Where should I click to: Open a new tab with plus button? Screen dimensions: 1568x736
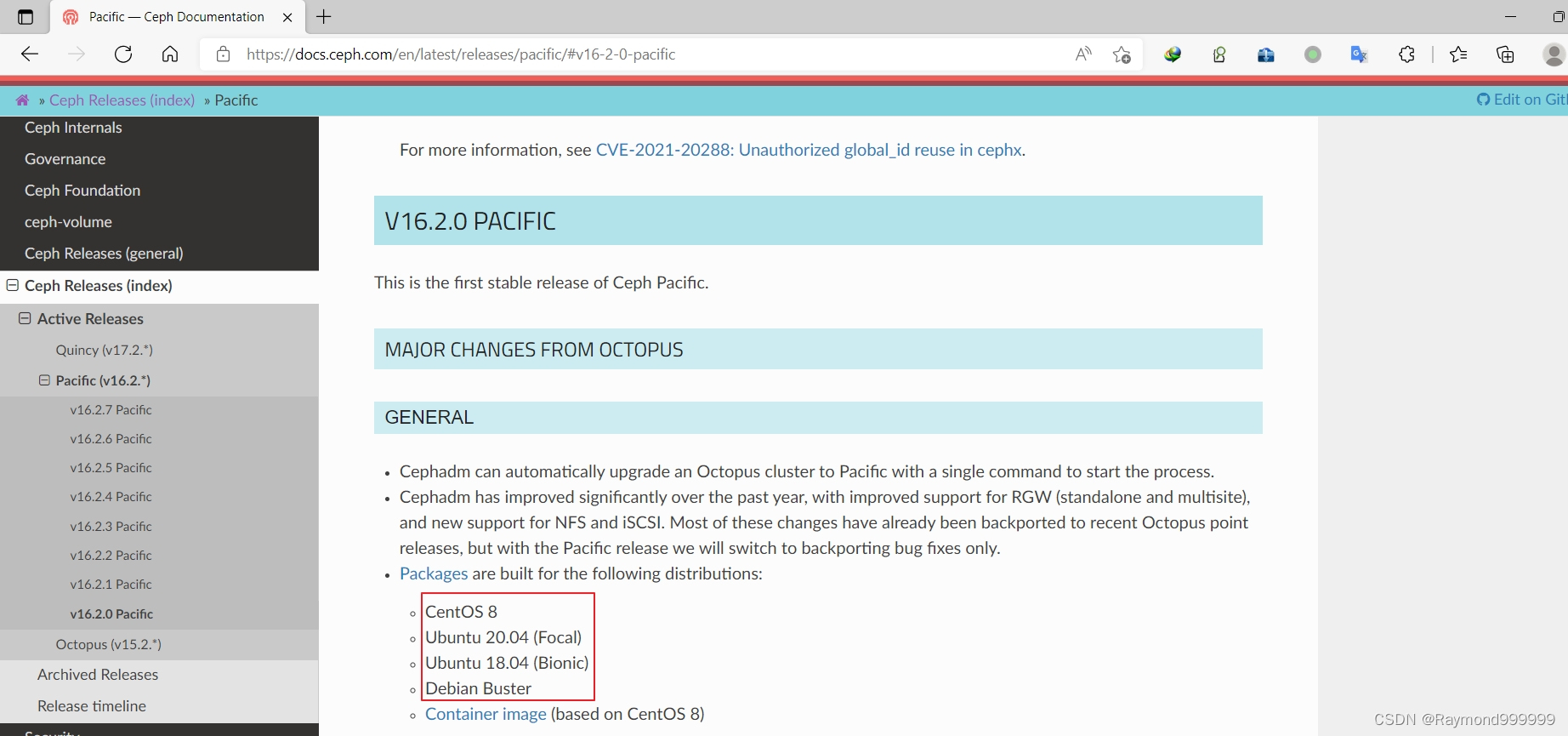[324, 17]
